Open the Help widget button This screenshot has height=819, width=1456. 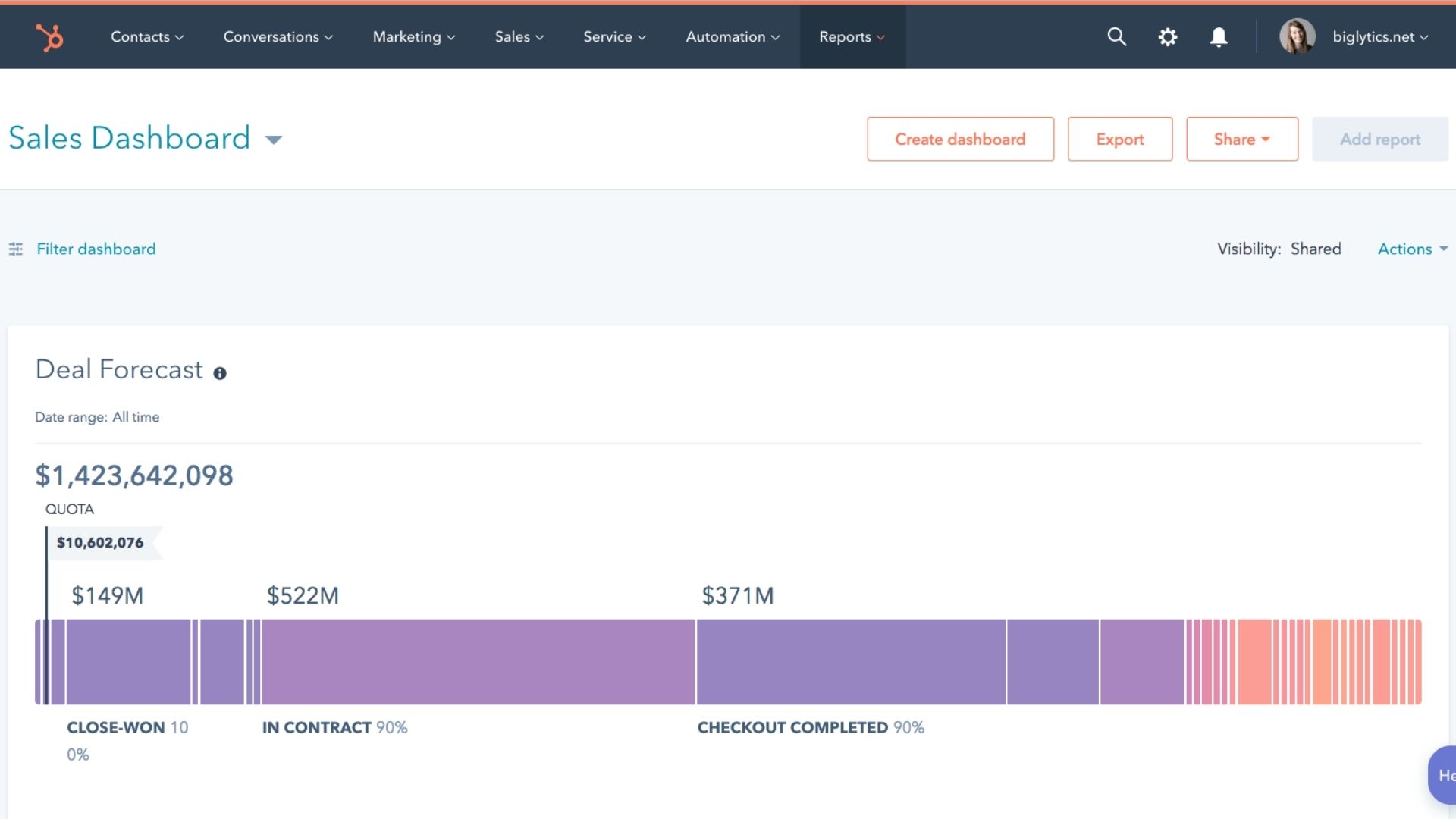click(x=1442, y=775)
